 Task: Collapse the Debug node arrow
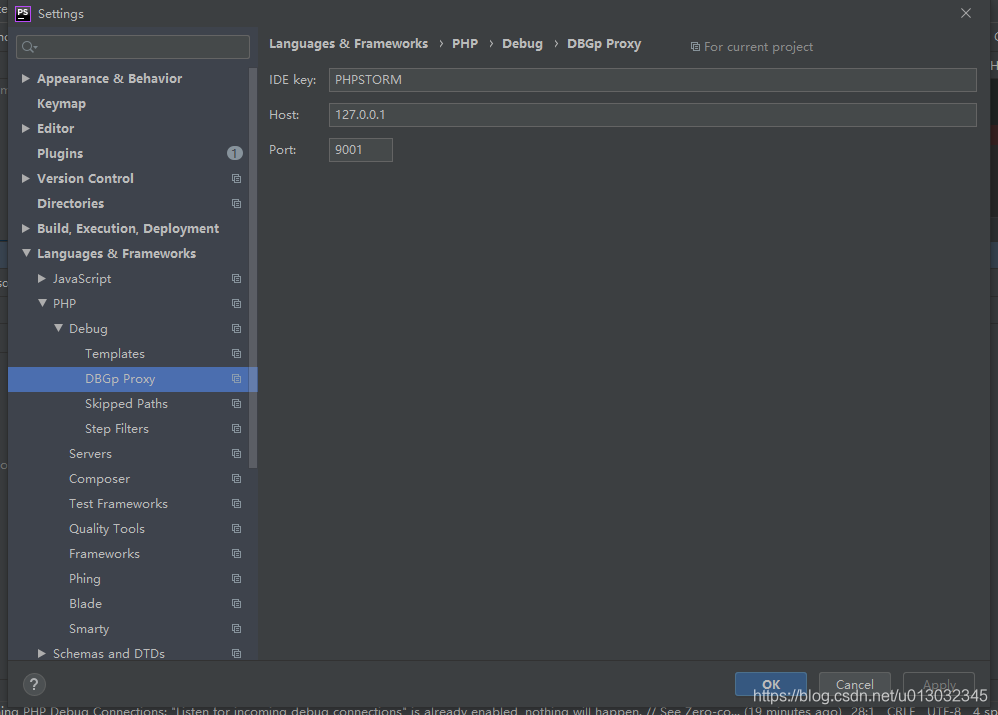pyautogui.click(x=58, y=329)
